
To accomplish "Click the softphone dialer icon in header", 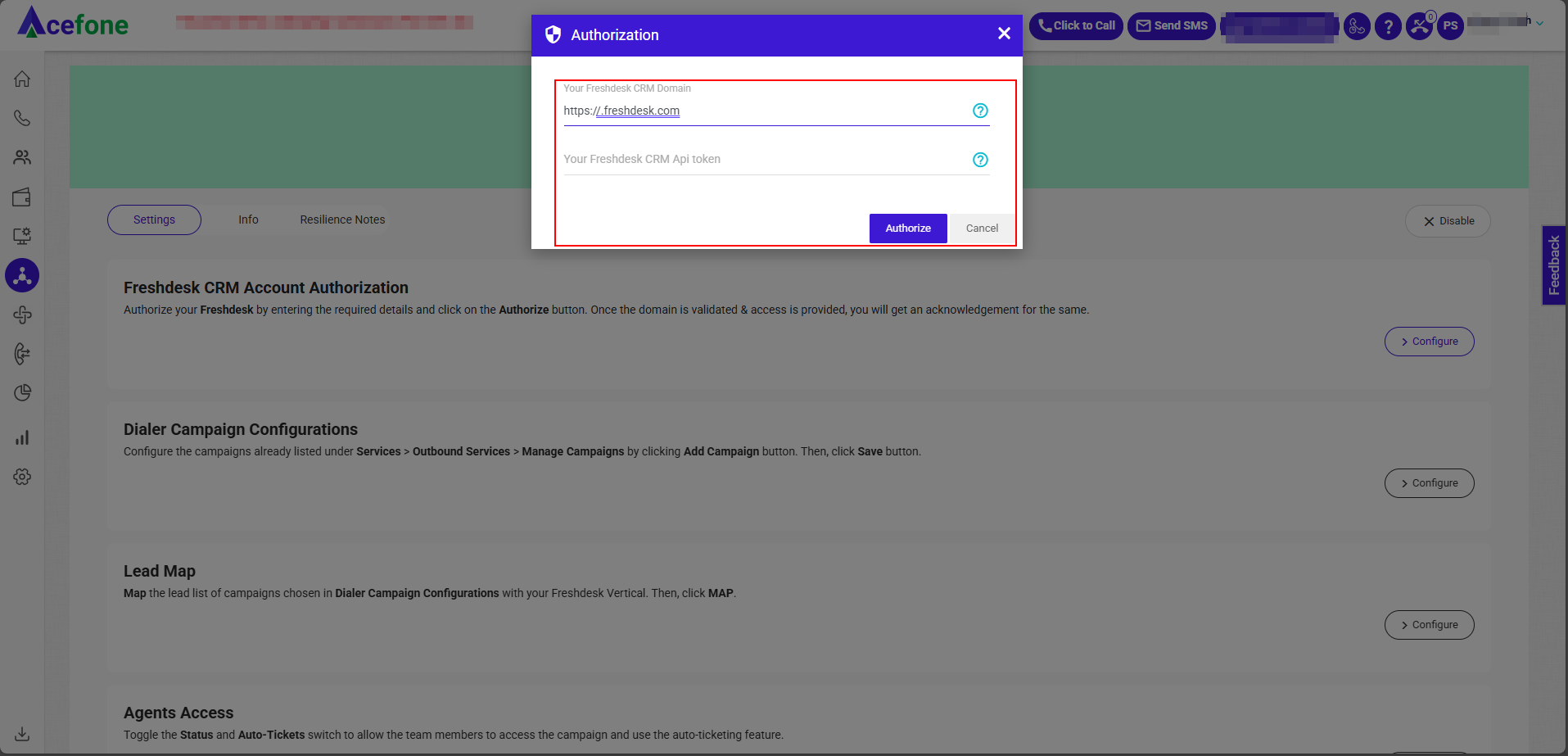I will click(1357, 26).
